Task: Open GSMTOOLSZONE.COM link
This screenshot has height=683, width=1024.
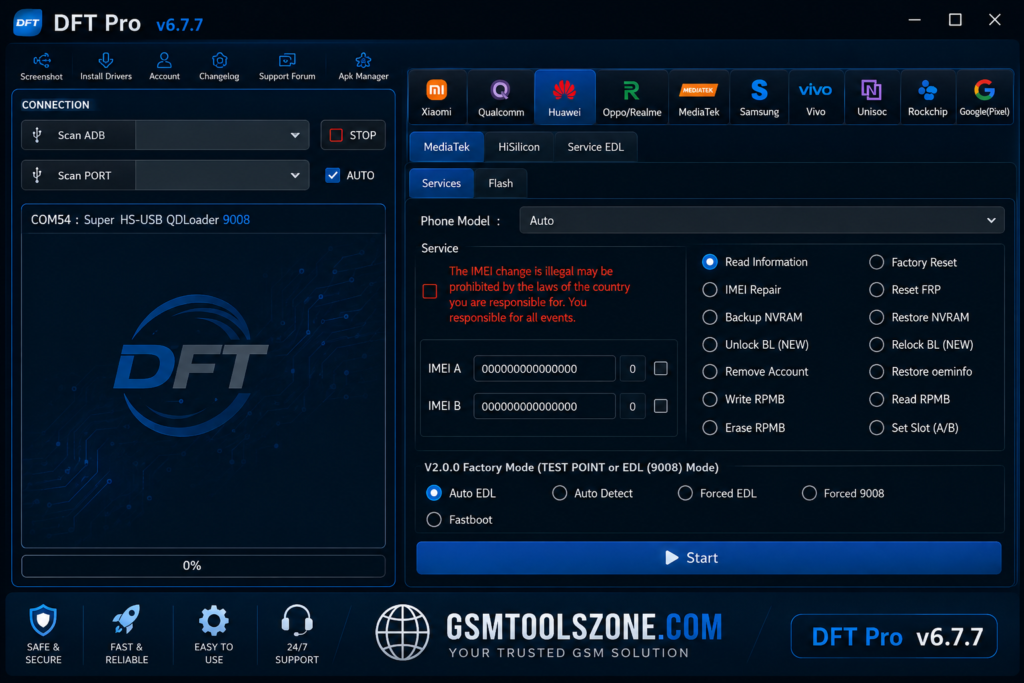Action: click(x=584, y=627)
